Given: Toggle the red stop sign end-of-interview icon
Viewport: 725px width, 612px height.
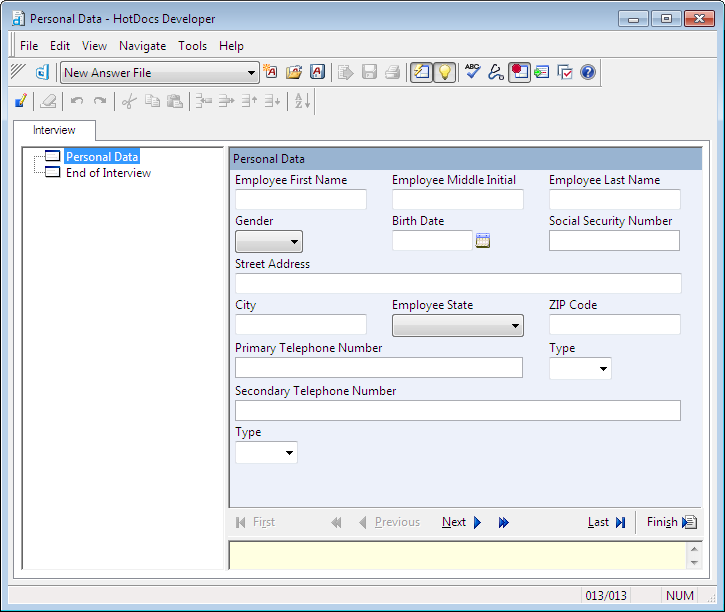Looking at the screenshot, I should point(519,73).
